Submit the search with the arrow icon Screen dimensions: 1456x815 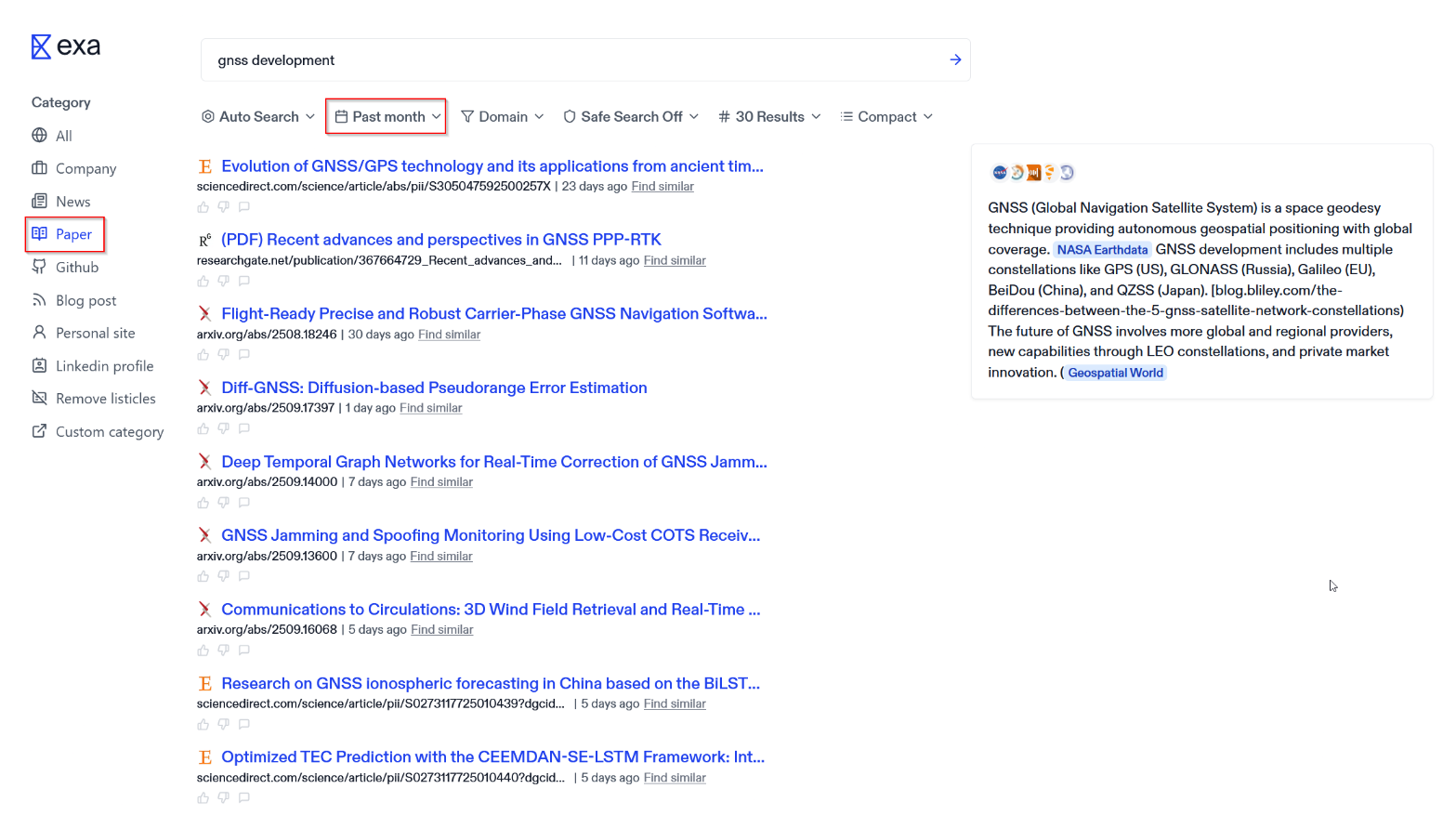(x=955, y=59)
